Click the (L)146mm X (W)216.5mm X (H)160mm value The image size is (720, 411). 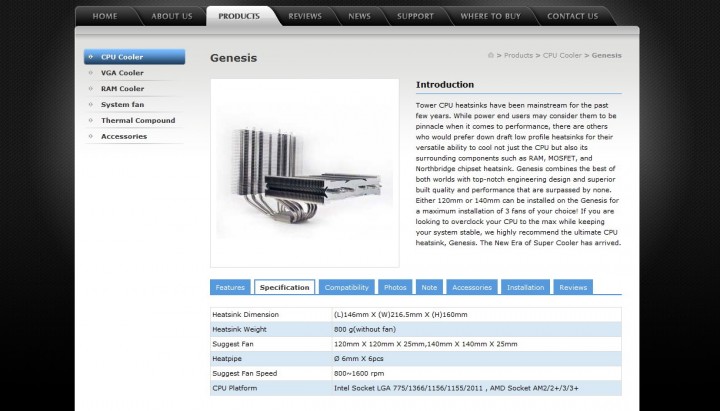400,315
